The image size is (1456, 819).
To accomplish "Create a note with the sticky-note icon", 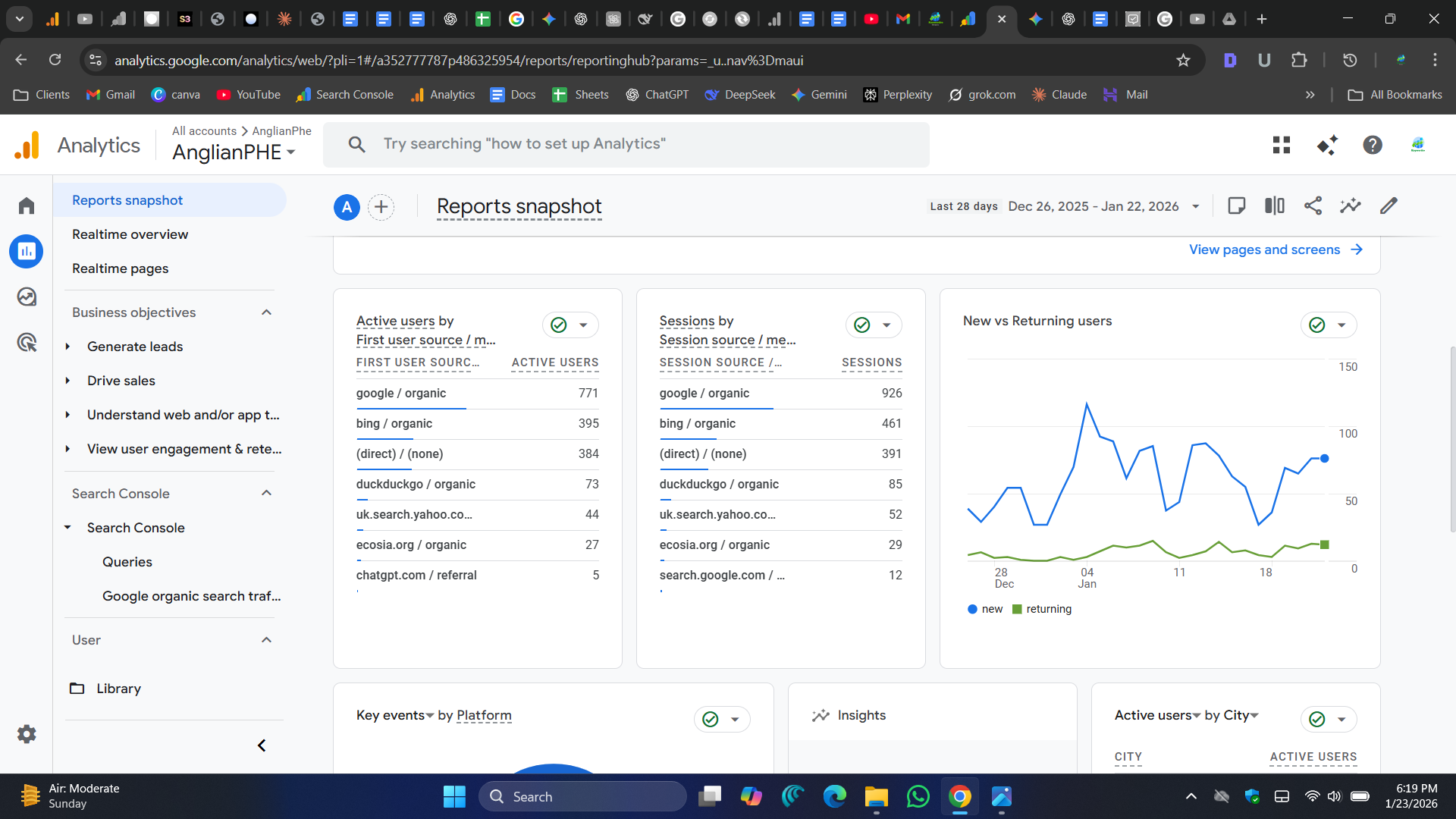I will [x=1237, y=206].
